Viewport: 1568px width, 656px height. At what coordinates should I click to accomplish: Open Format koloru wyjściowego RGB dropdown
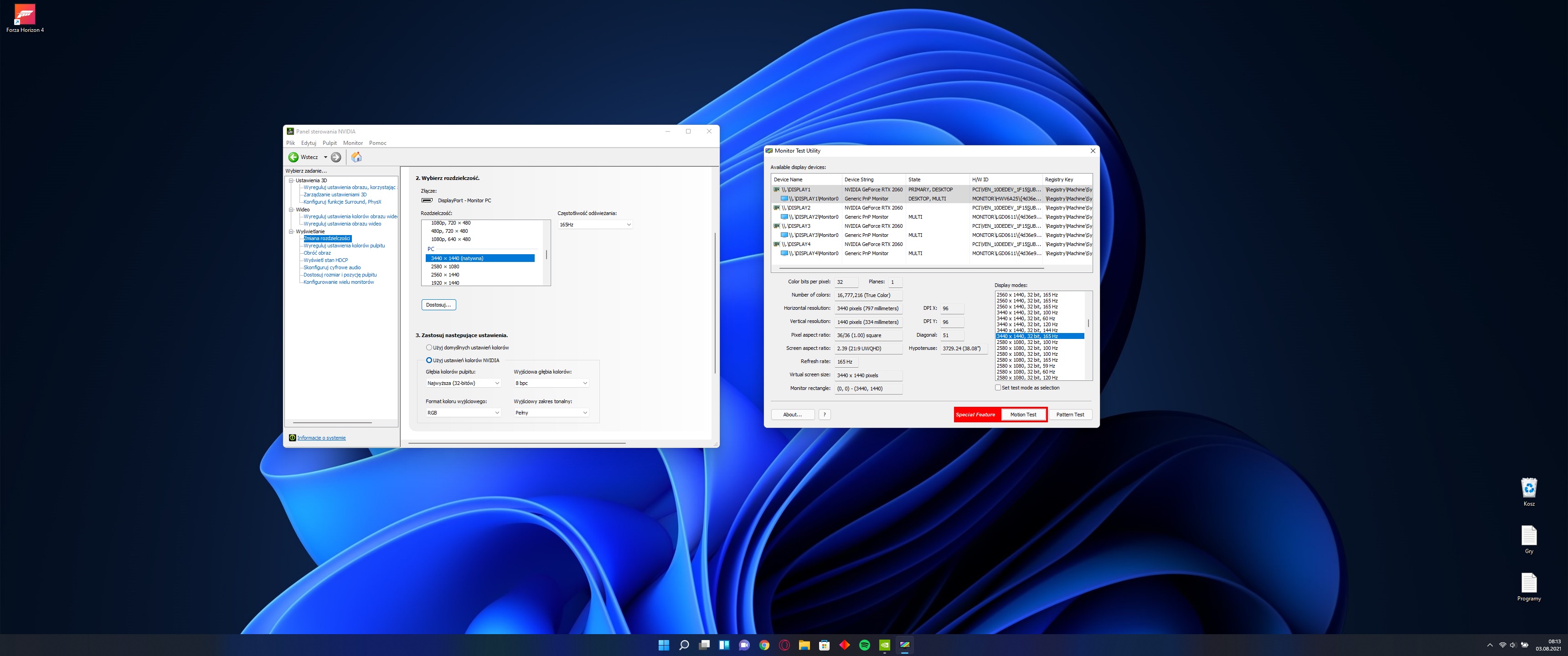tap(463, 413)
